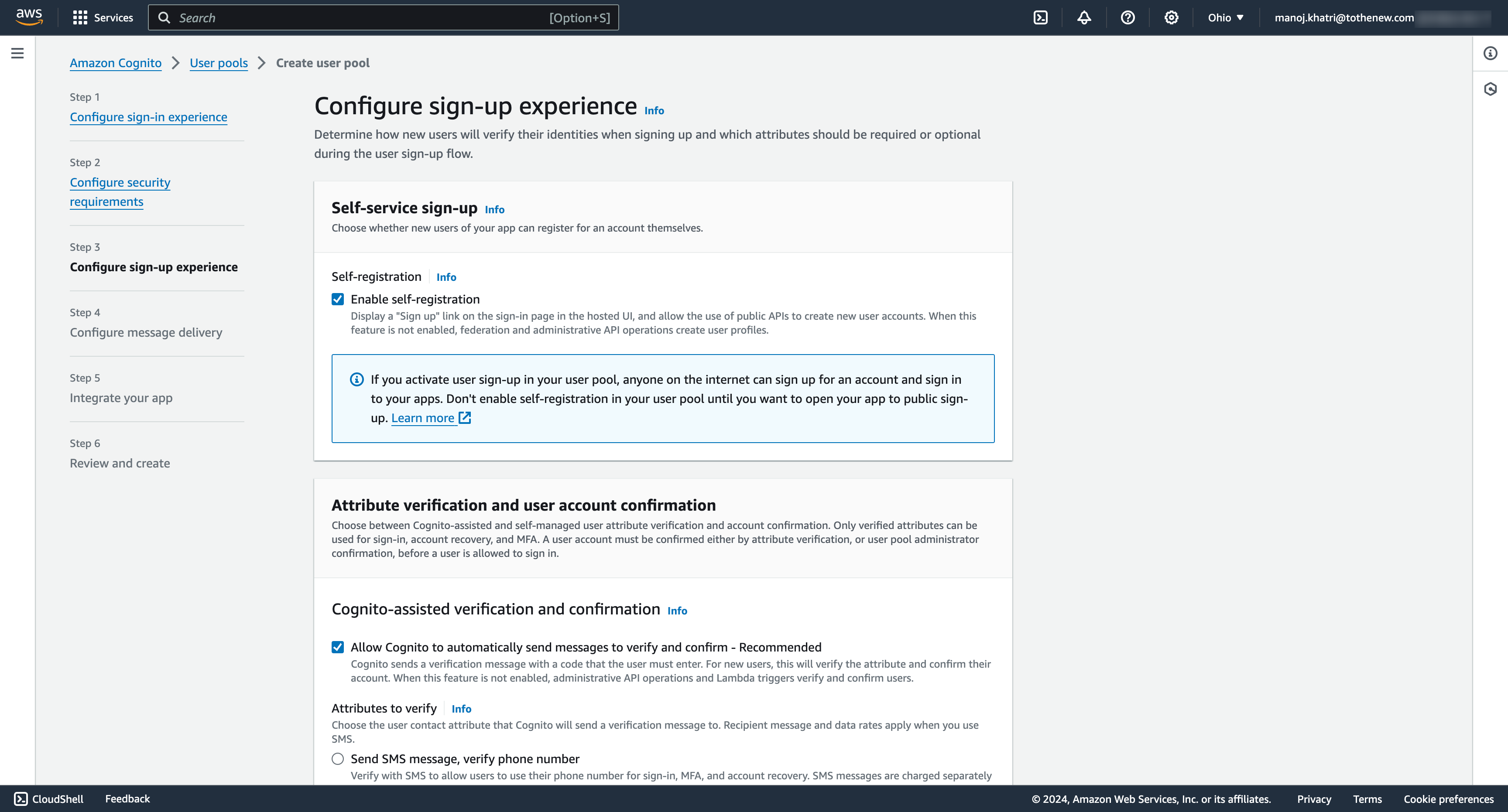Image resolution: width=1508 pixels, height=812 pixels.
Task: Click the User pools breadcrumb
Action: point(219,63)
